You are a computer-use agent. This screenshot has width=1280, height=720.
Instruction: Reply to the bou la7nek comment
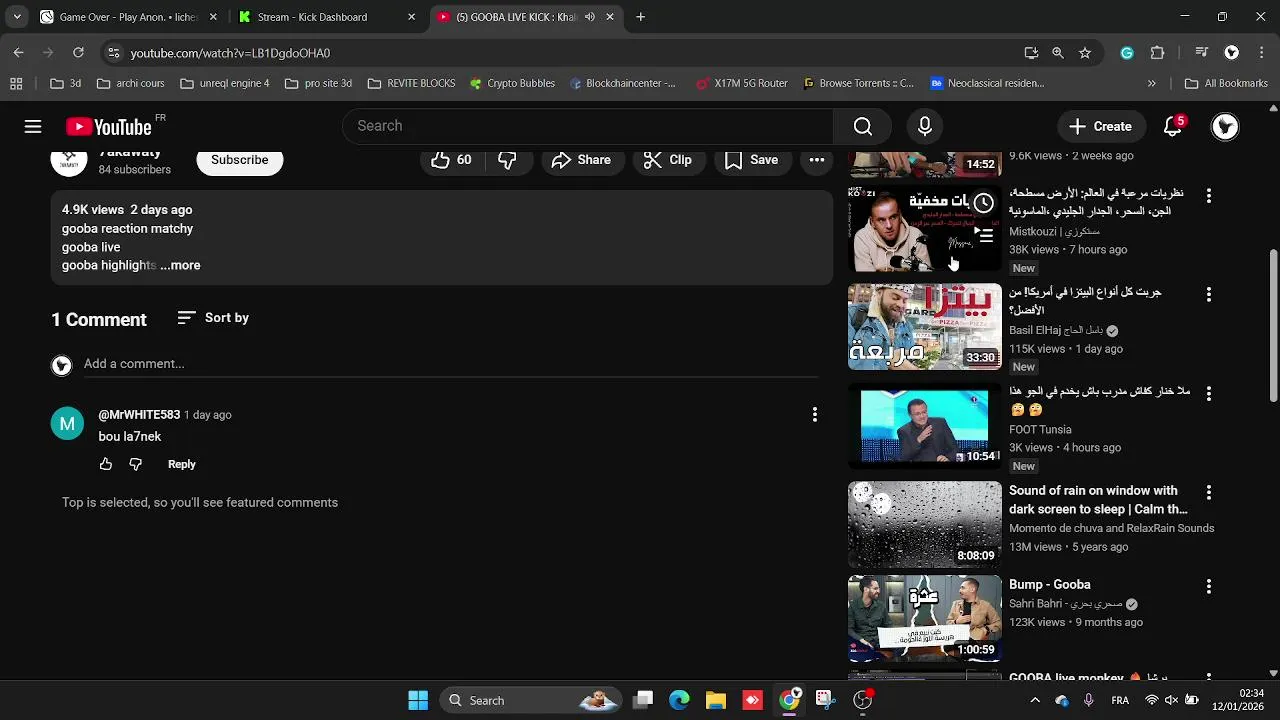[182, 464]
